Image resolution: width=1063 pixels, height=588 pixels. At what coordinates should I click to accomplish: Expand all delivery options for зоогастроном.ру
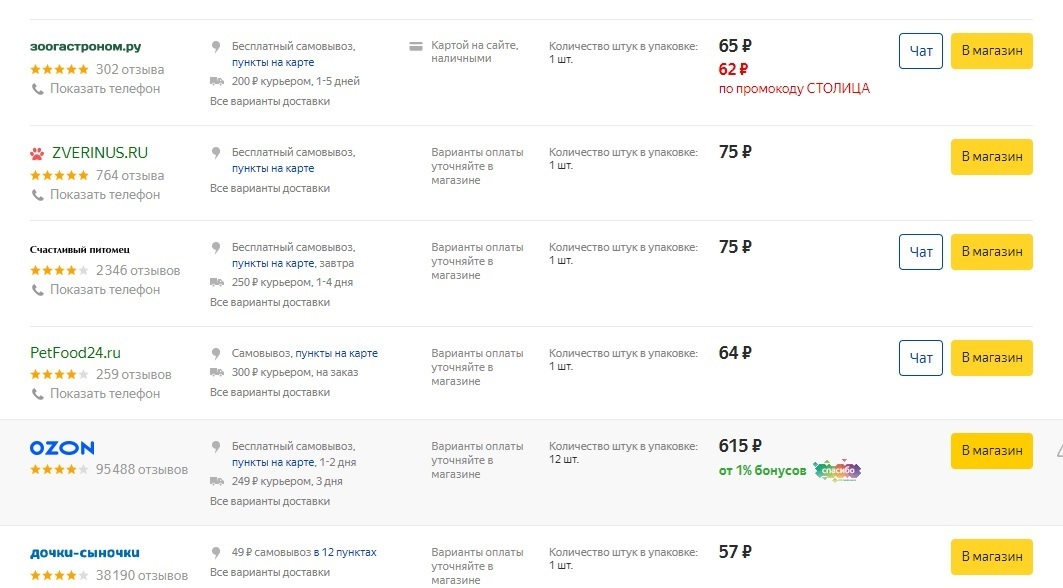(x=270, y=101)
